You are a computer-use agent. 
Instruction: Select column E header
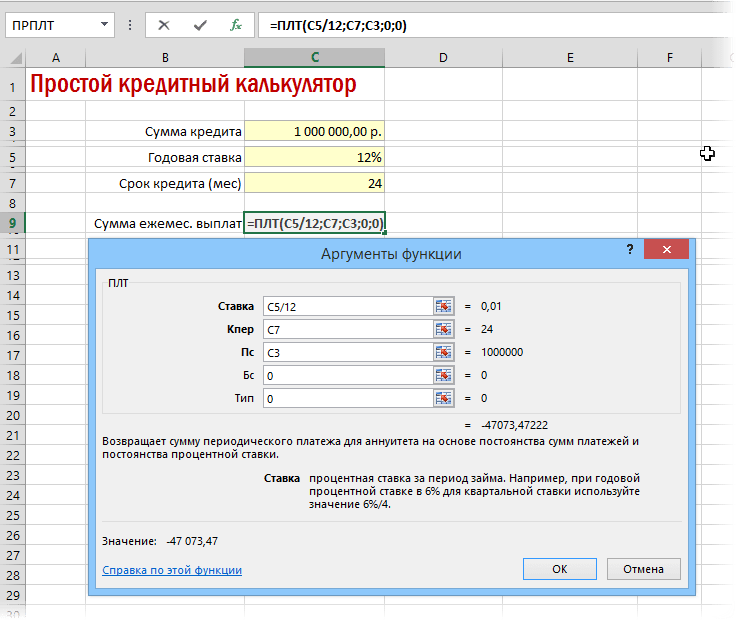point(570,58)
